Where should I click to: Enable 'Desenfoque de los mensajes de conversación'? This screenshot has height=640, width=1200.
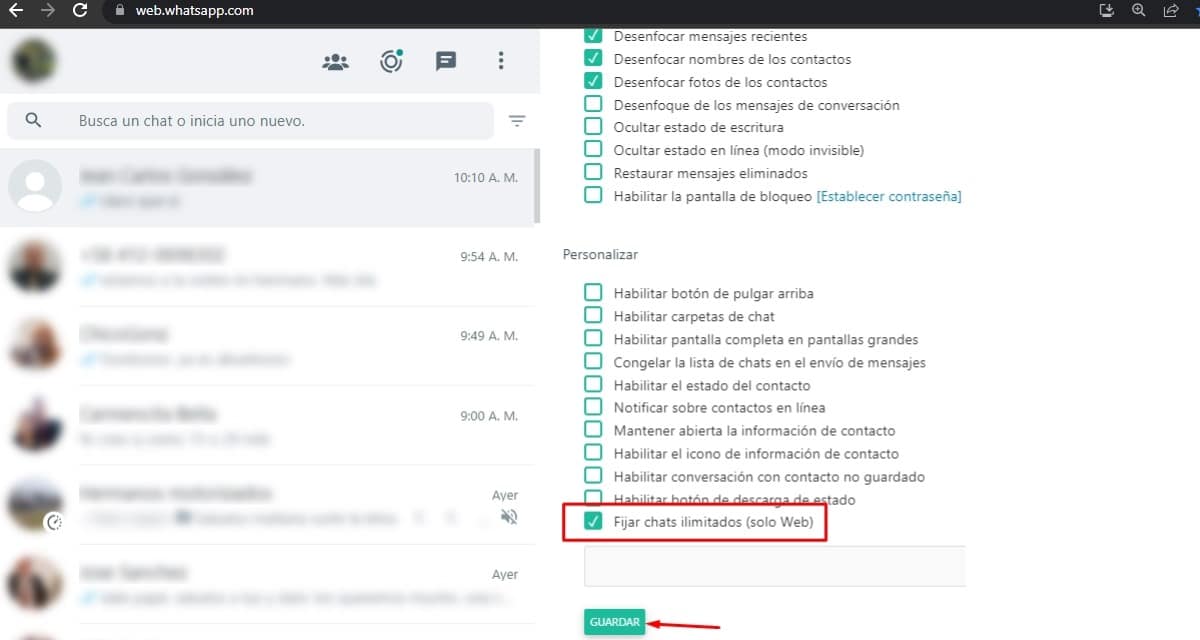(593, 104)
